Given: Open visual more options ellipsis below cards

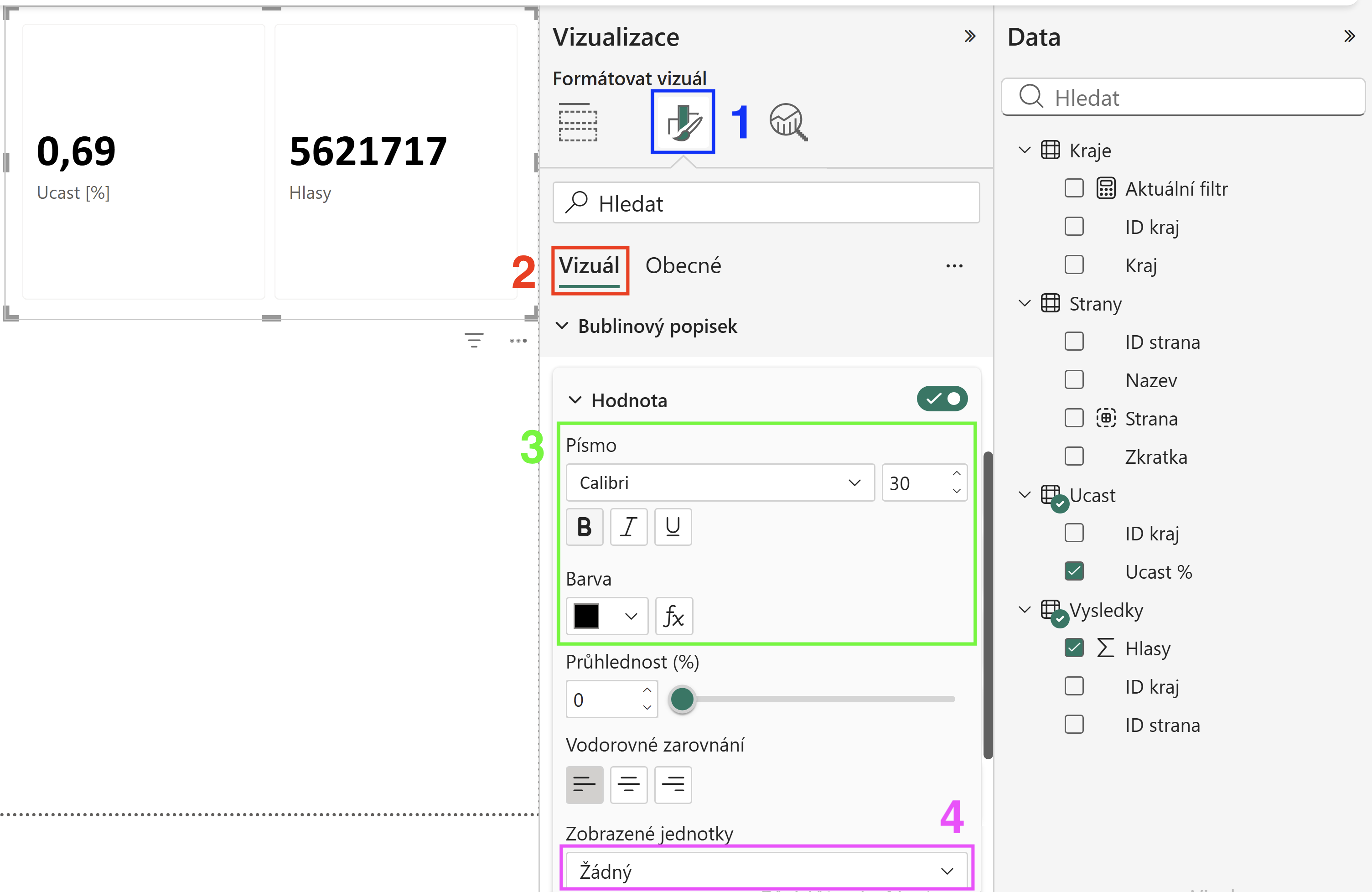Looking at the screenshot, I should tap(518, 341).
